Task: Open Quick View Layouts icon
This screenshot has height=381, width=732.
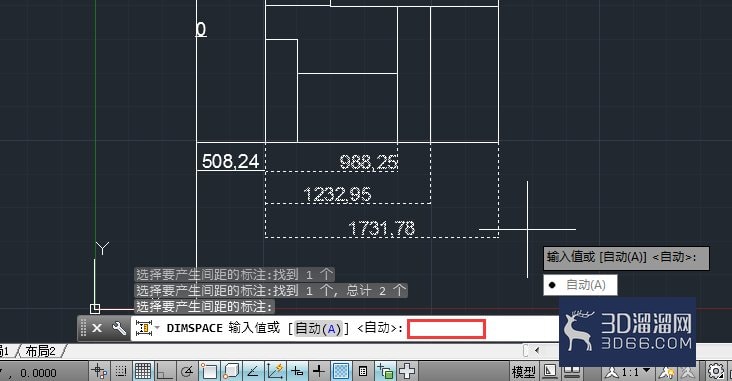Action: click(549, 371)
